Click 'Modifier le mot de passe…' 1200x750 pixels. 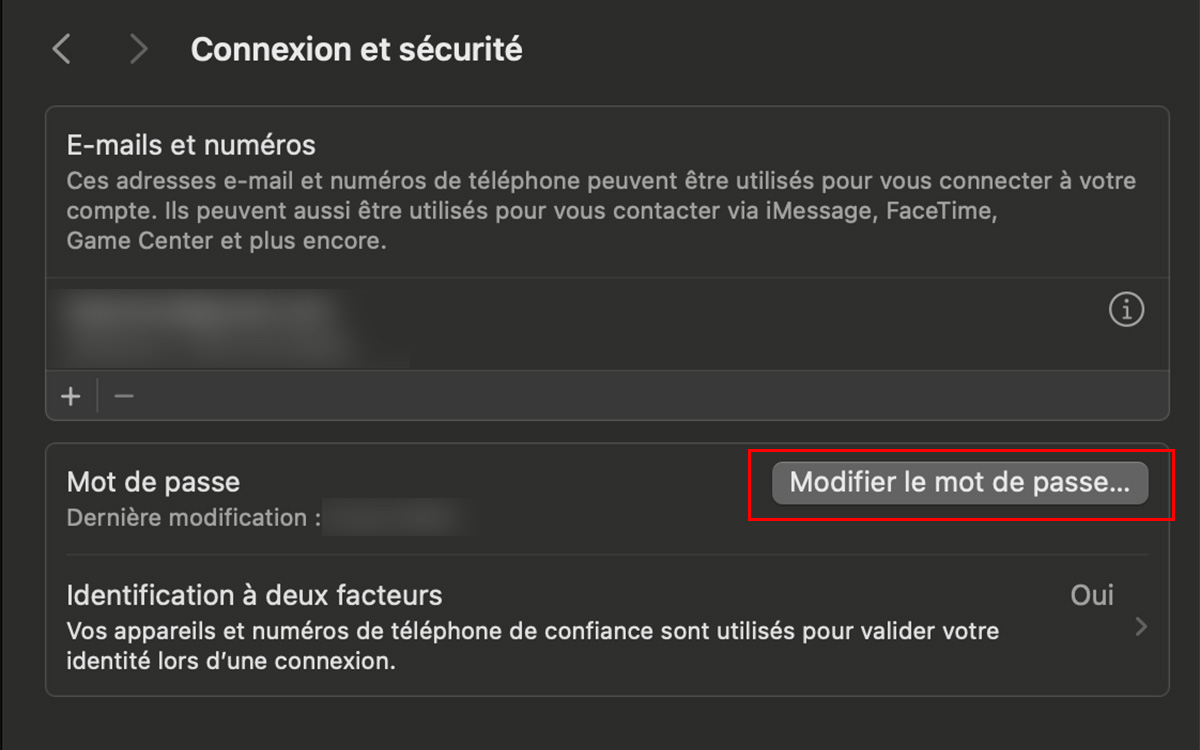pos(960,483)
